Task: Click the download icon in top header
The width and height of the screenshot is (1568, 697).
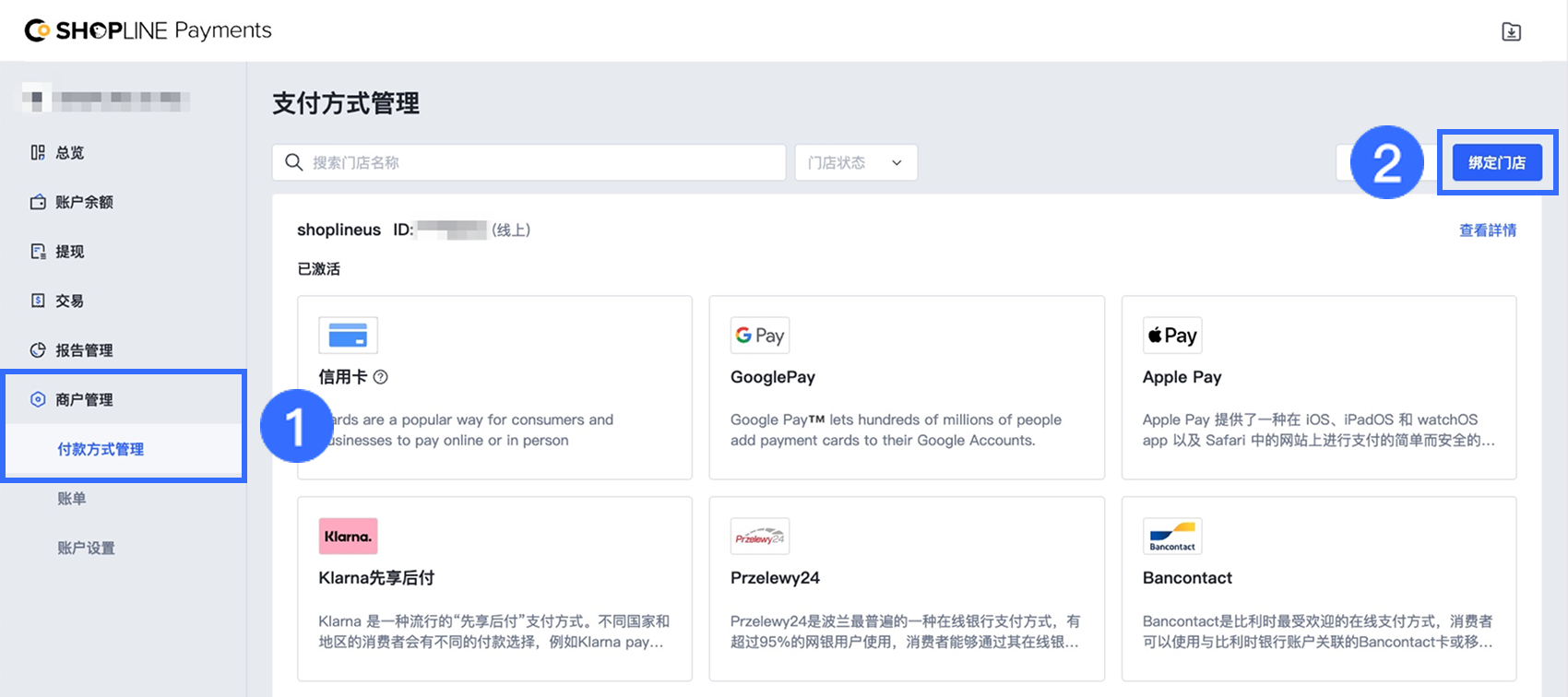Action: (1511, 32)
